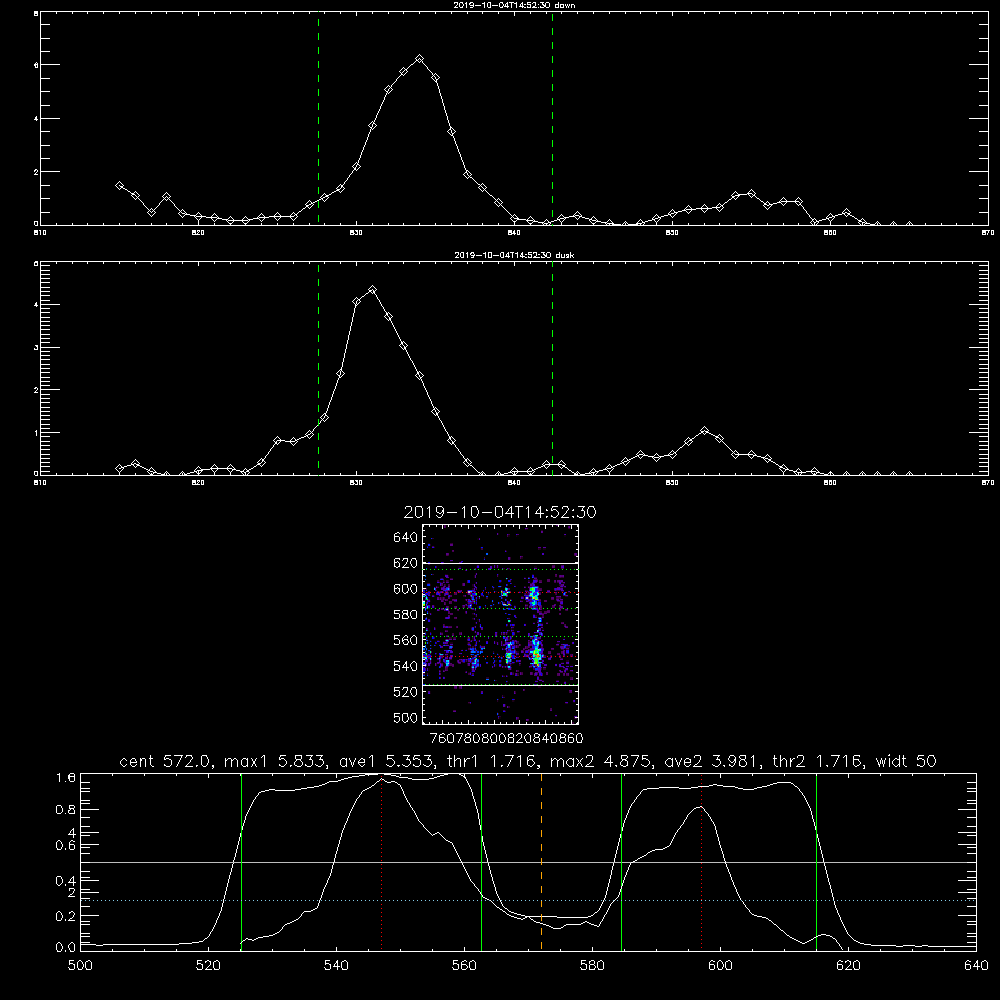The height and width of the screenshot is (1000, 1000).
Task: Click the secondary dusk peak diamond near 852
Action: 704,431
